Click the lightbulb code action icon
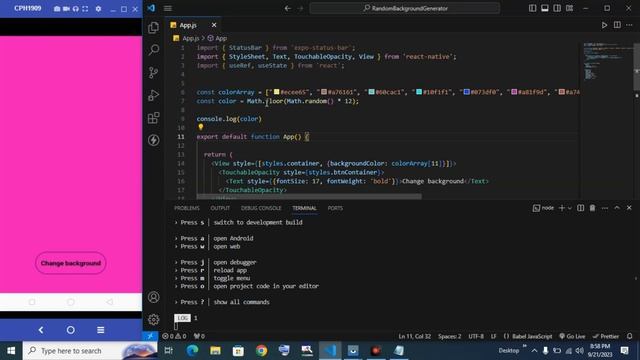This screenshot has height=360, width=640. [x=201, y=127]
